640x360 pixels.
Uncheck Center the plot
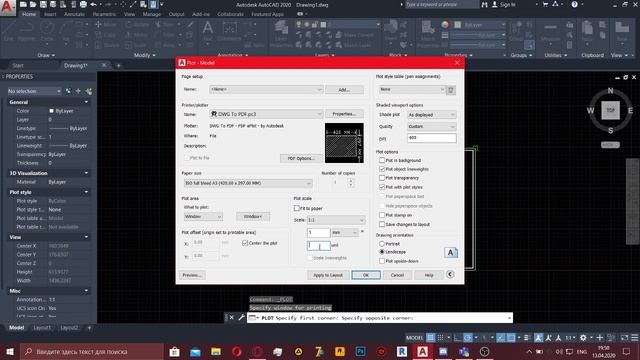(245, 243)
